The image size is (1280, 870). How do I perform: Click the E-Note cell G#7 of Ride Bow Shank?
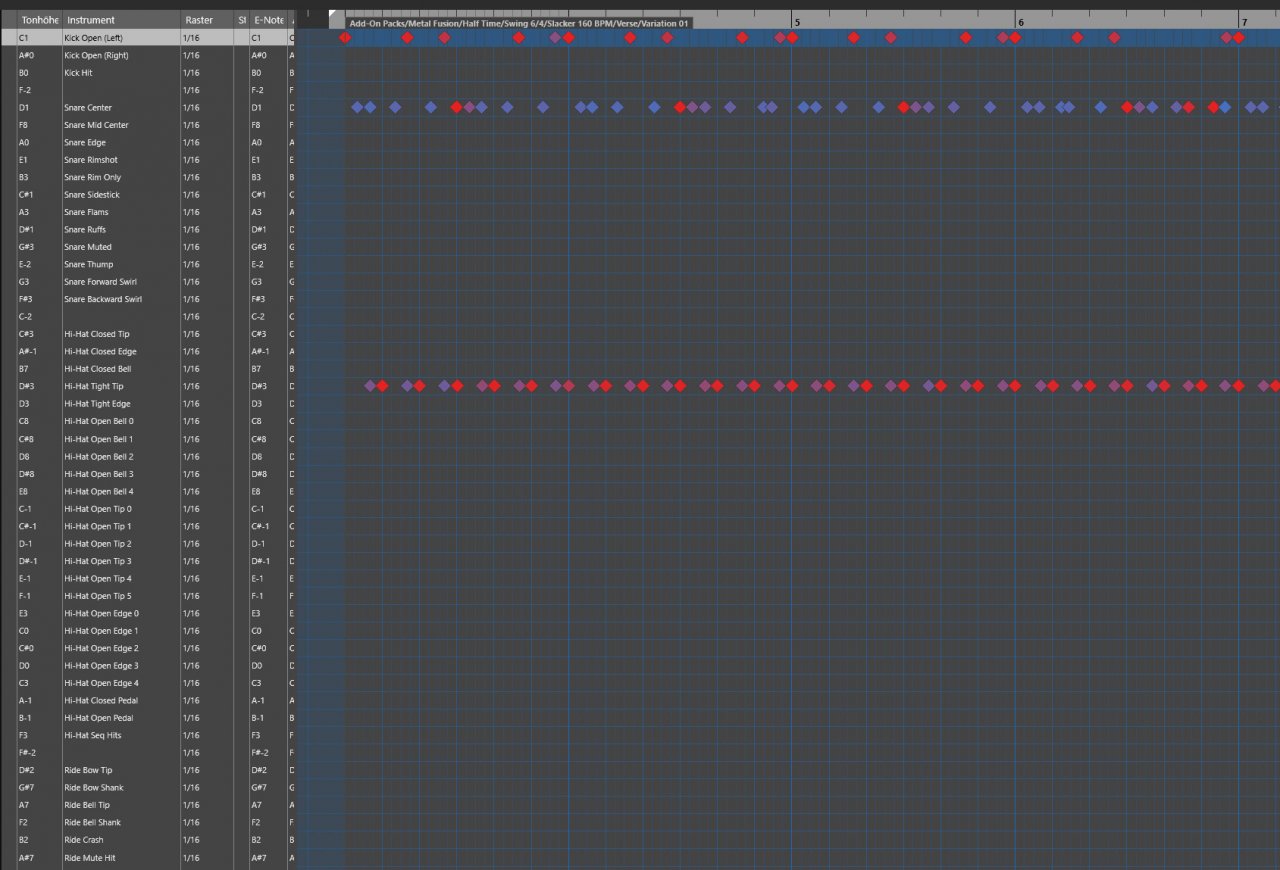coord(268,787)
